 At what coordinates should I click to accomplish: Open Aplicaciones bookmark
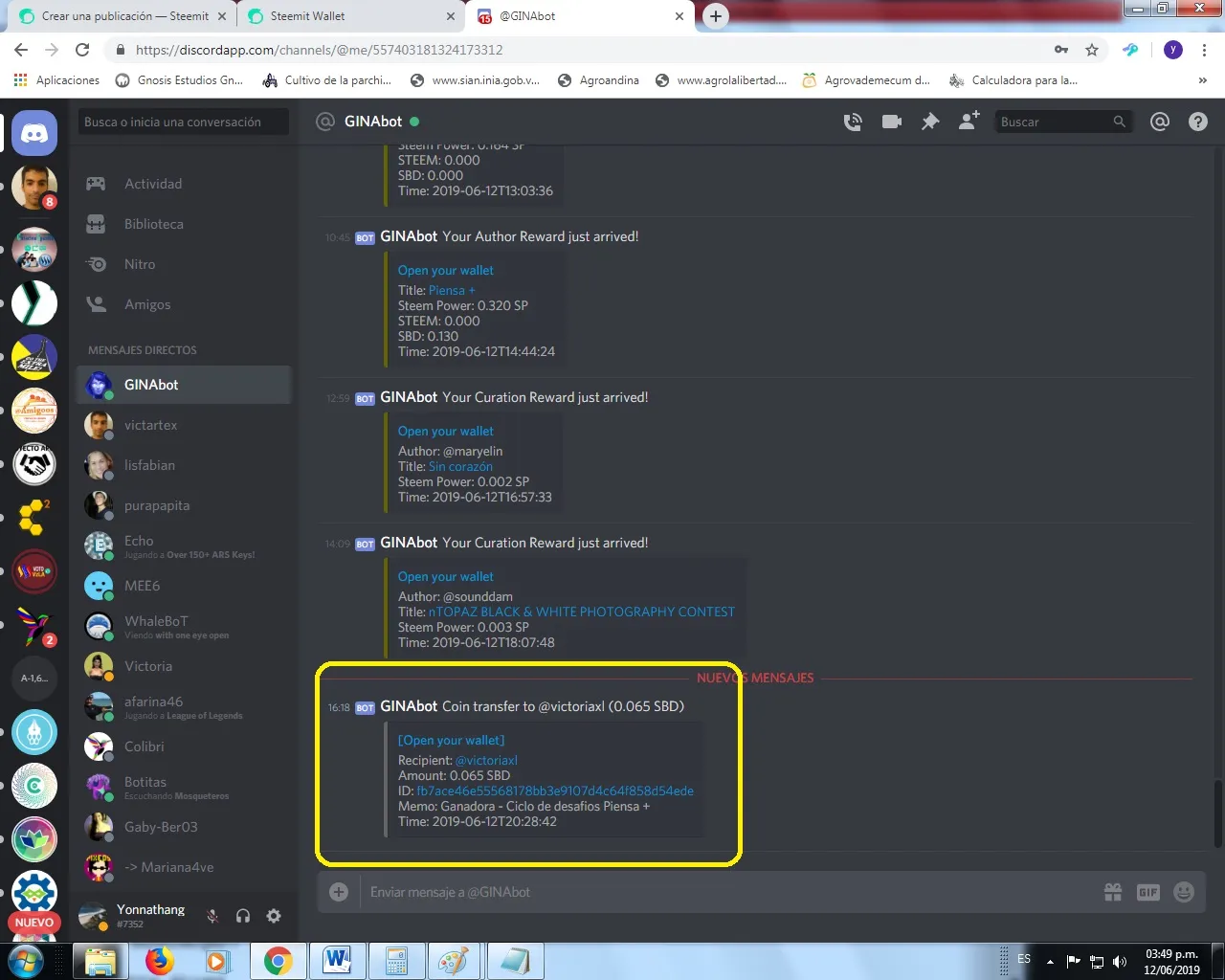point(57,80)
